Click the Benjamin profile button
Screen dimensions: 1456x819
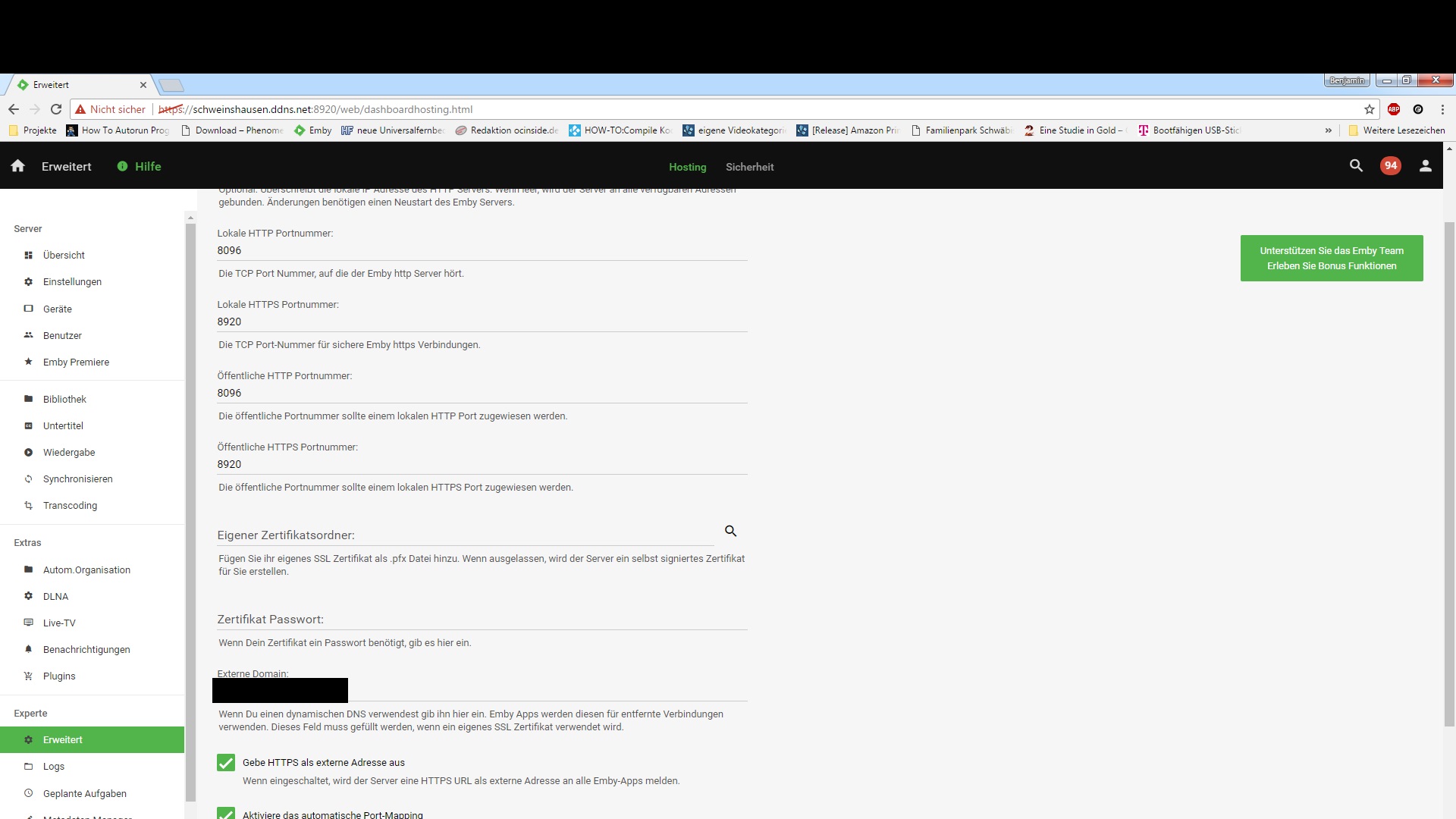(x=1347, y=80)
